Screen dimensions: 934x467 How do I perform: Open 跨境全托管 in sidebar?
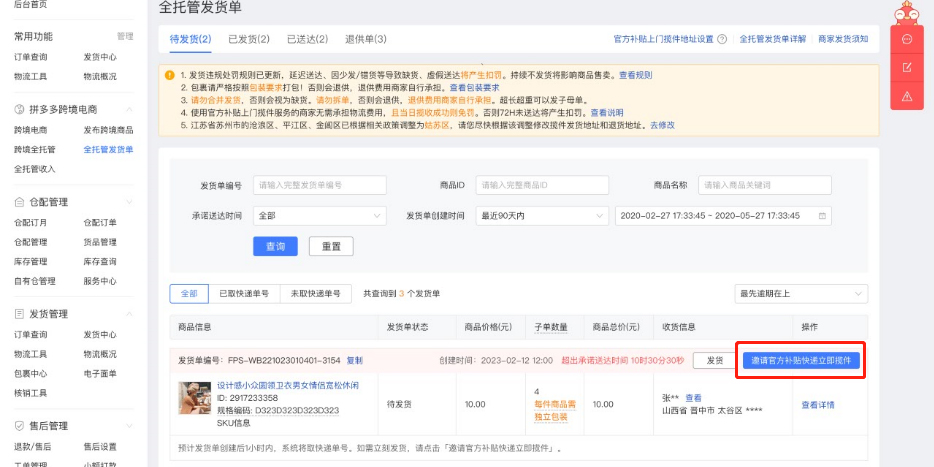(x=35, y=150)
